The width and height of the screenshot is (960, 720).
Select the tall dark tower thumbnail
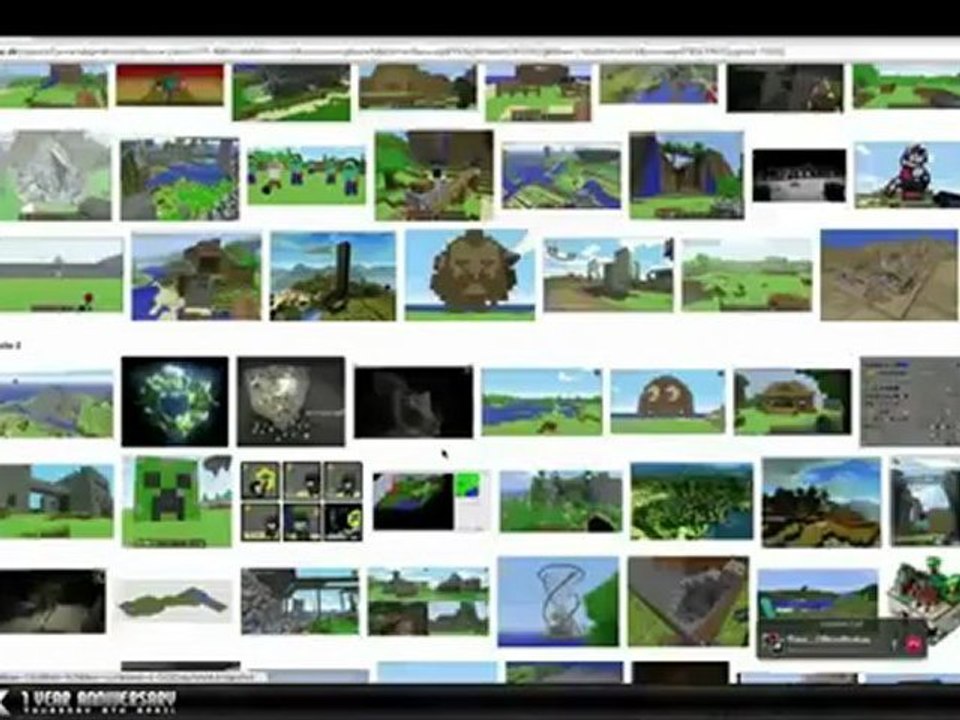(x=333, y=276)
